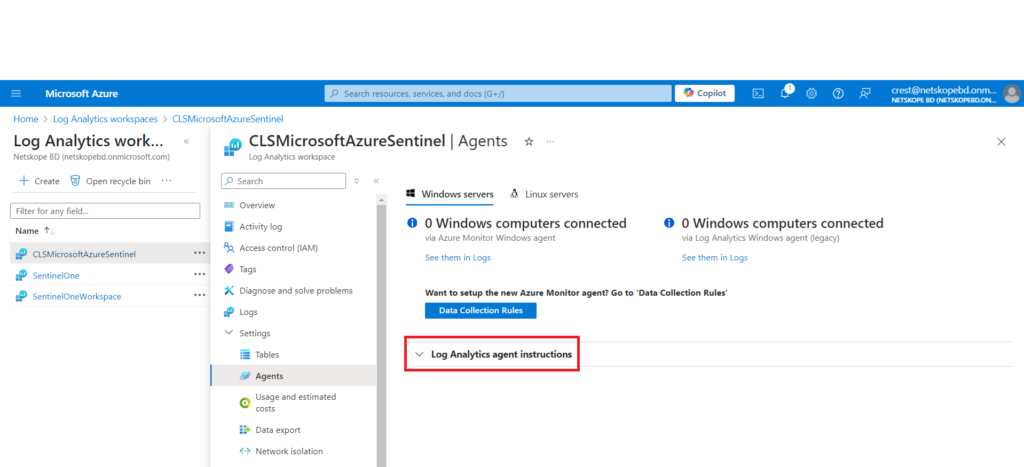Image resolution: width=1024 pixels, height=467 pixels.
Task: See legacy agent computers in Logs
Action: tap(714, 258)
